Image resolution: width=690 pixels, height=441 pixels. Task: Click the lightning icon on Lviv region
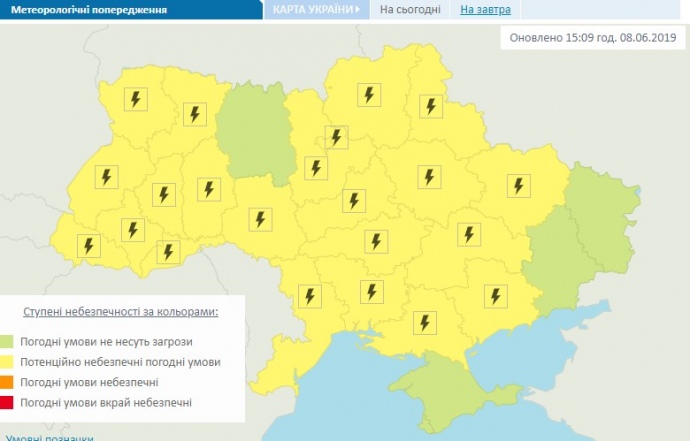[x=106, y=177]
